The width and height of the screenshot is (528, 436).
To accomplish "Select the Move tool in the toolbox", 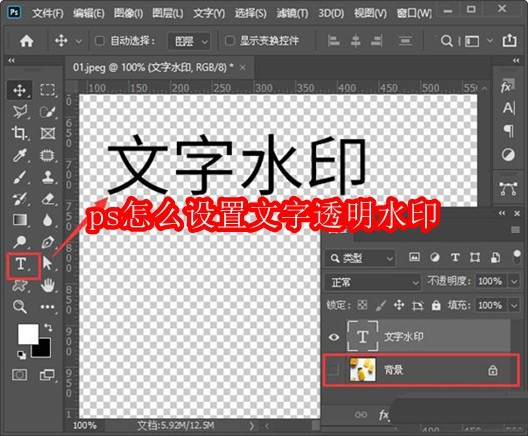I will point(20,90).
